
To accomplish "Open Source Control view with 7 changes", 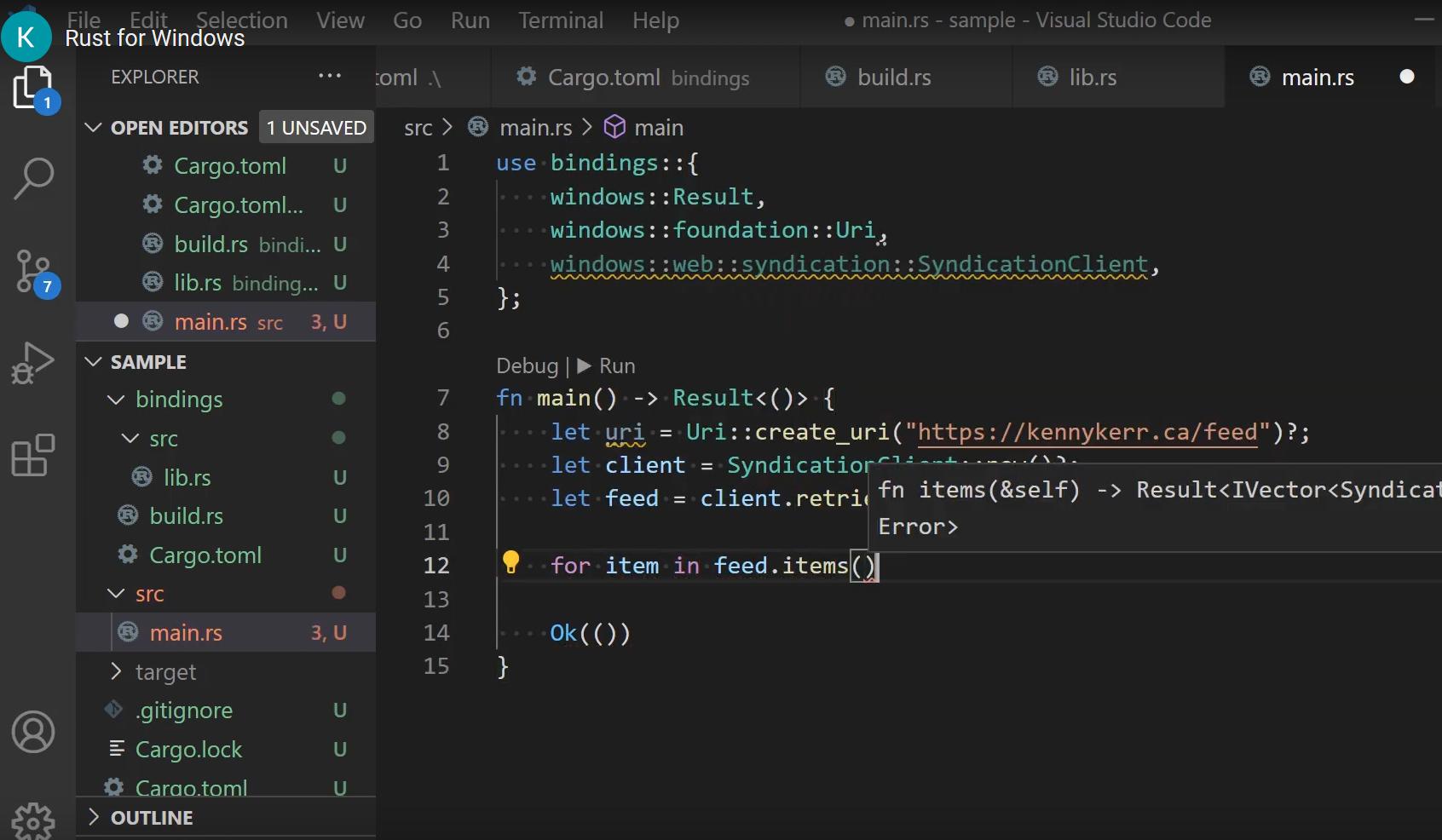I will click(x=36, y=273).
